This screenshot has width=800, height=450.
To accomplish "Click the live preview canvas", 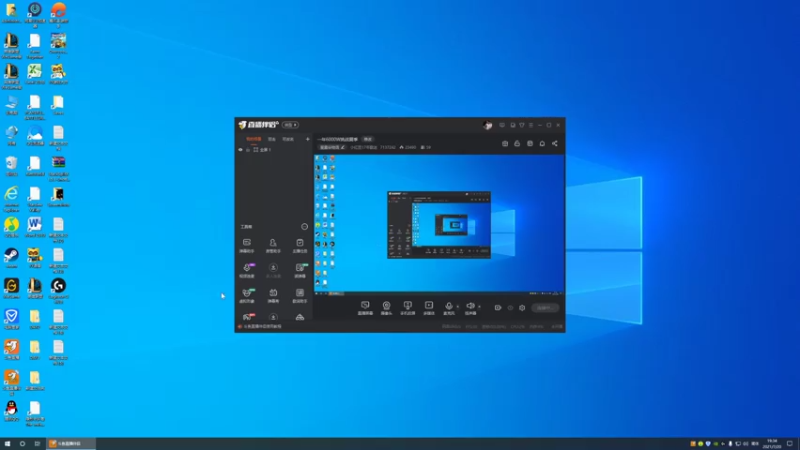I will 439,224.
